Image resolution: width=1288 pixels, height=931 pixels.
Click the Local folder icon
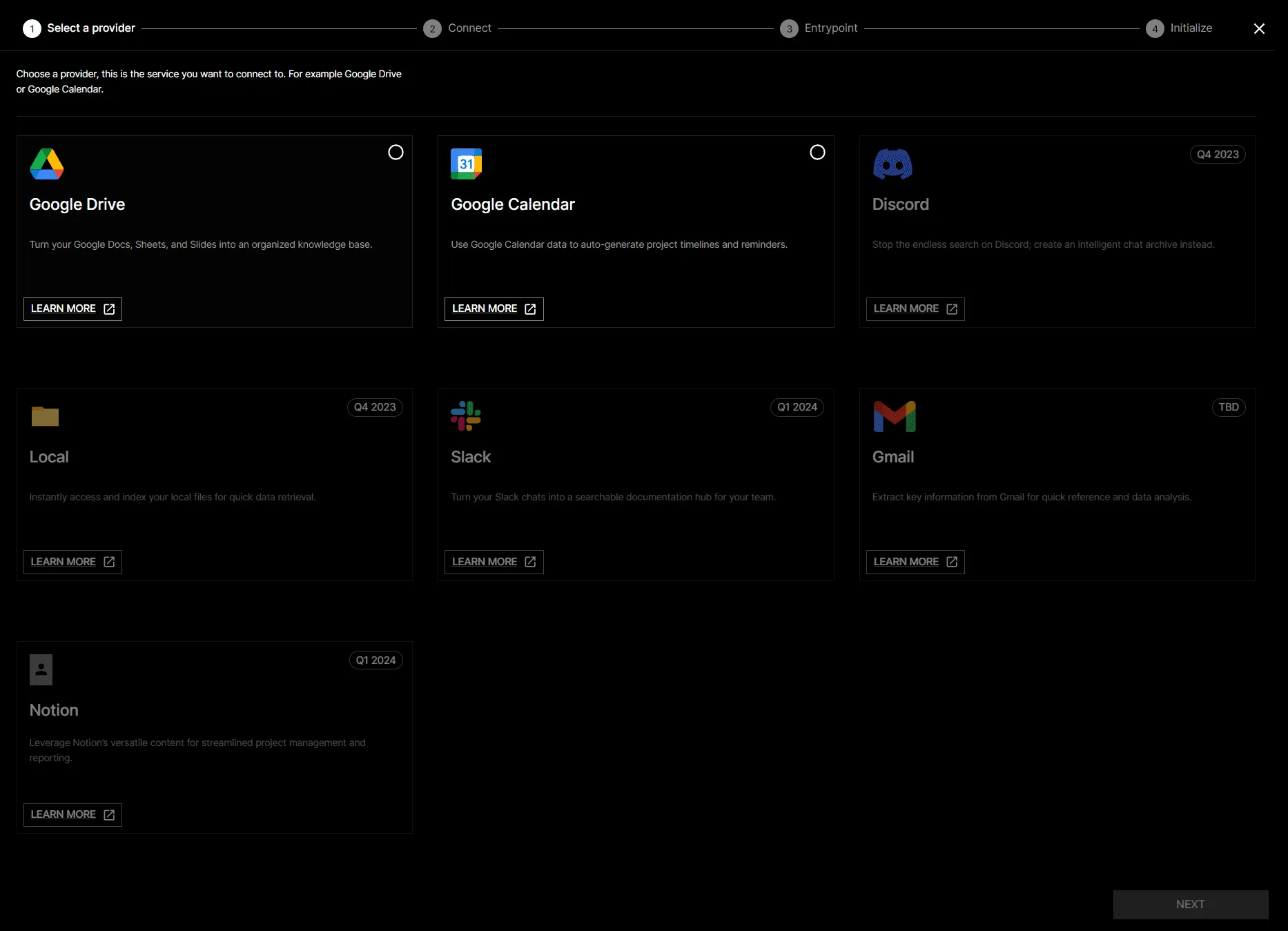(x=44, y=416)
